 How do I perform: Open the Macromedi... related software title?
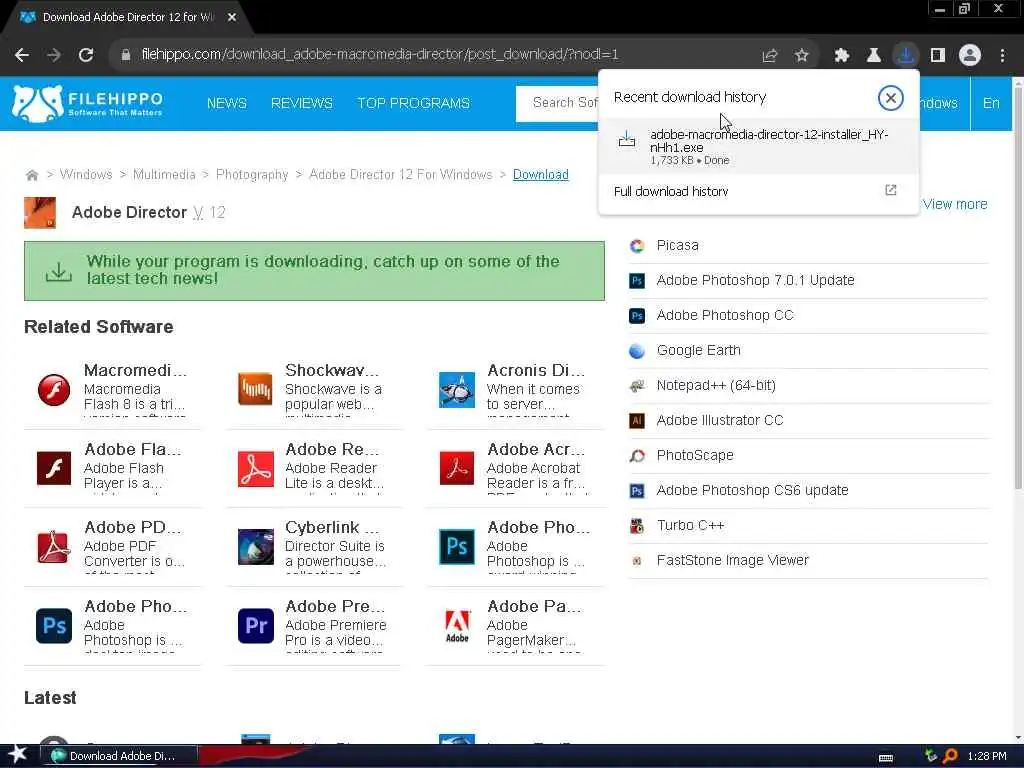[135, 370]
